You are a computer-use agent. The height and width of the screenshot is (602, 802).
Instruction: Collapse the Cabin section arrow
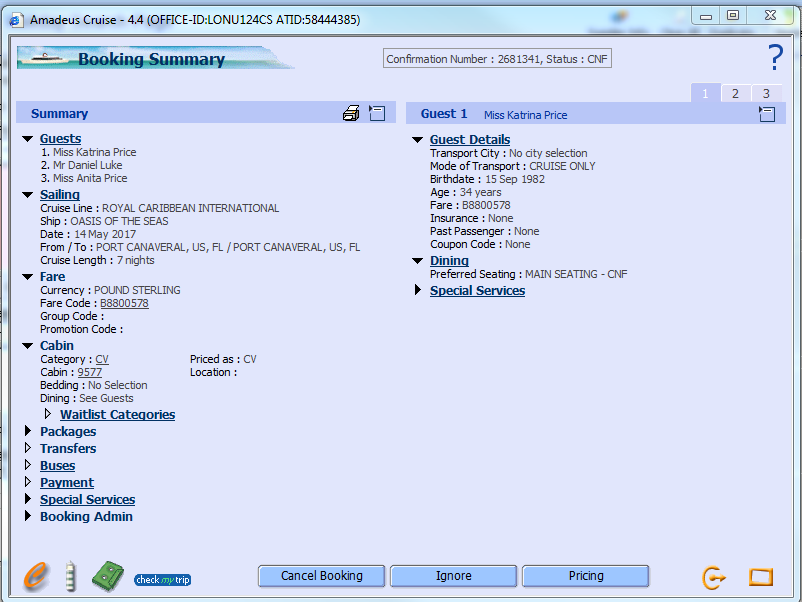(28, 346)
